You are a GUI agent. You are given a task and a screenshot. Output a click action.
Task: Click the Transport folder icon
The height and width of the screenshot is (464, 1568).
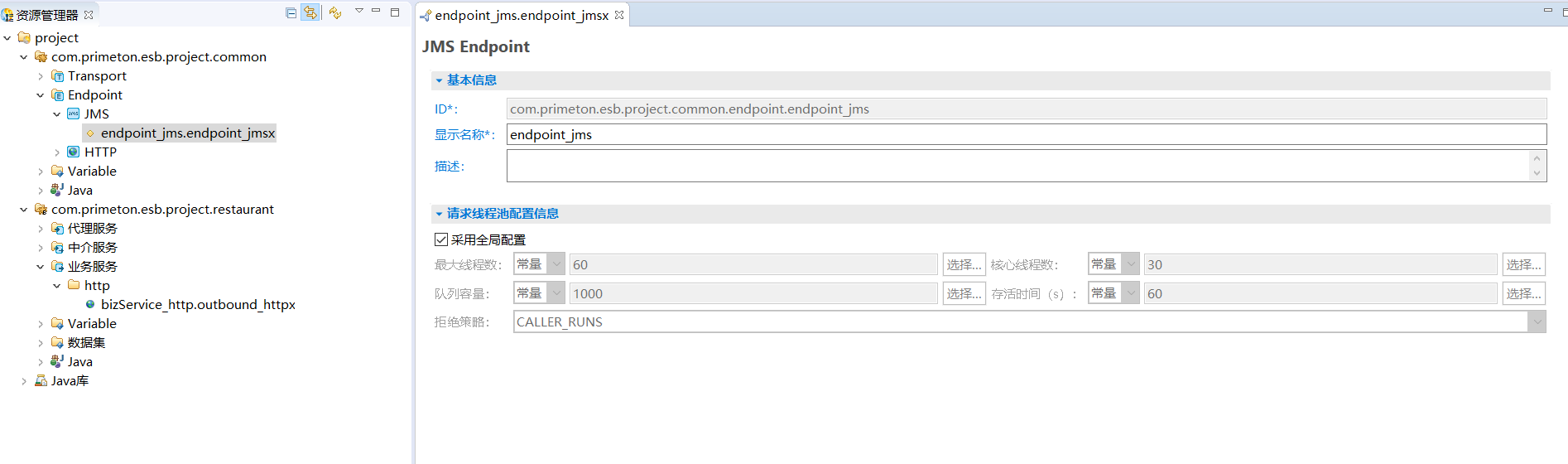pos(58,76)
